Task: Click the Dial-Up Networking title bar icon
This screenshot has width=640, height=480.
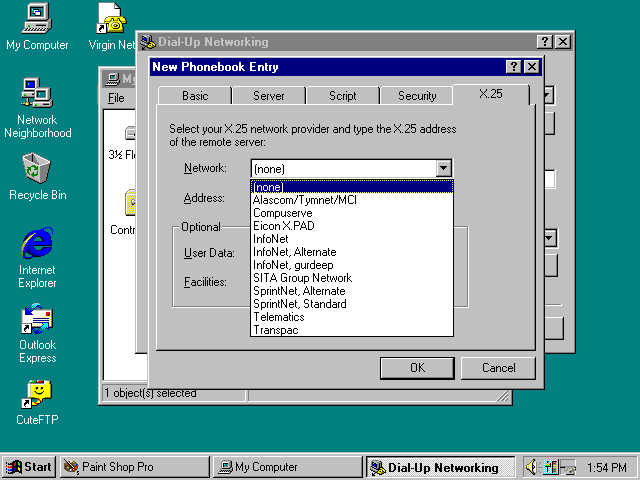Action: [x=148, y=42]
